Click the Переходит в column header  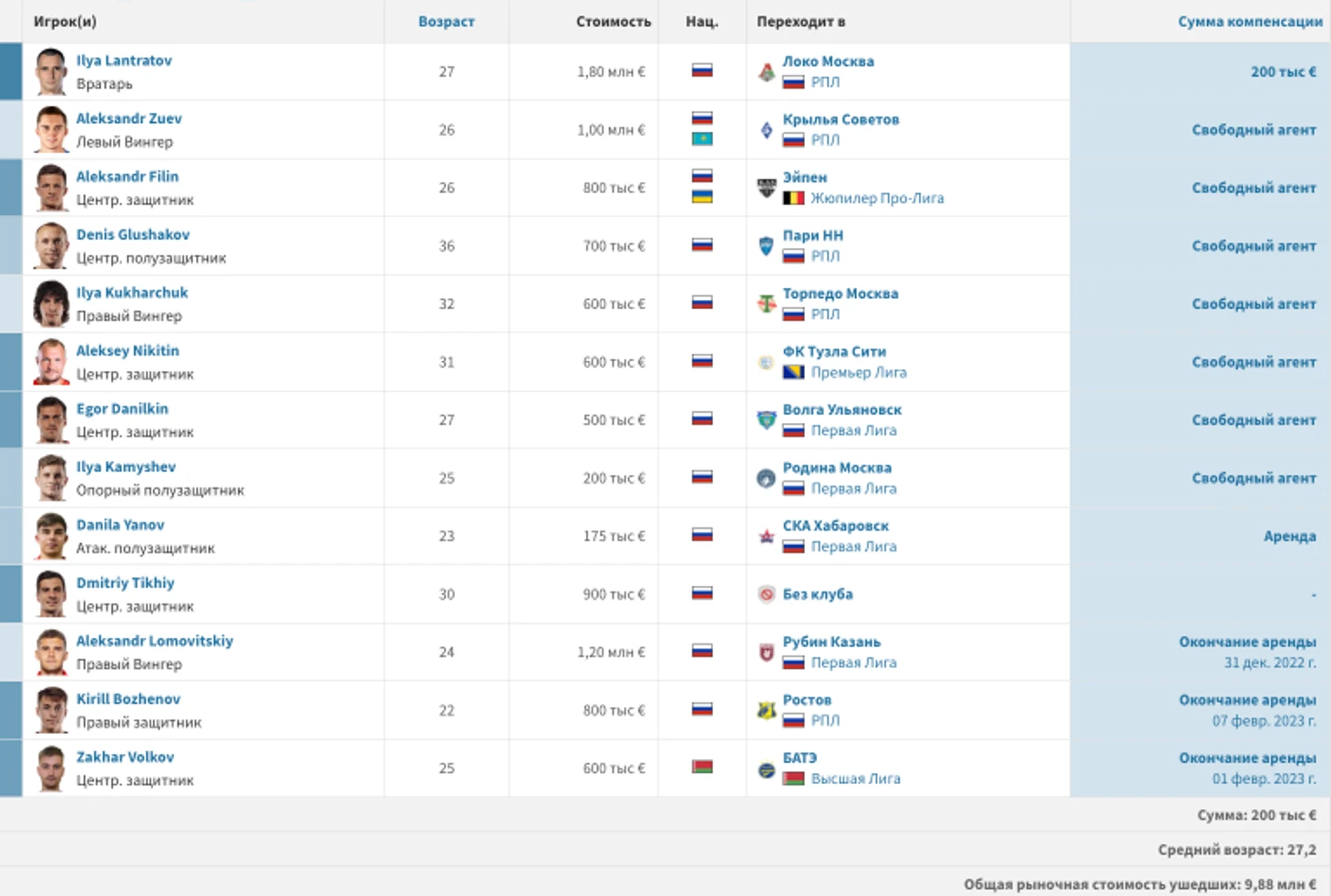[x=801, y=22]
